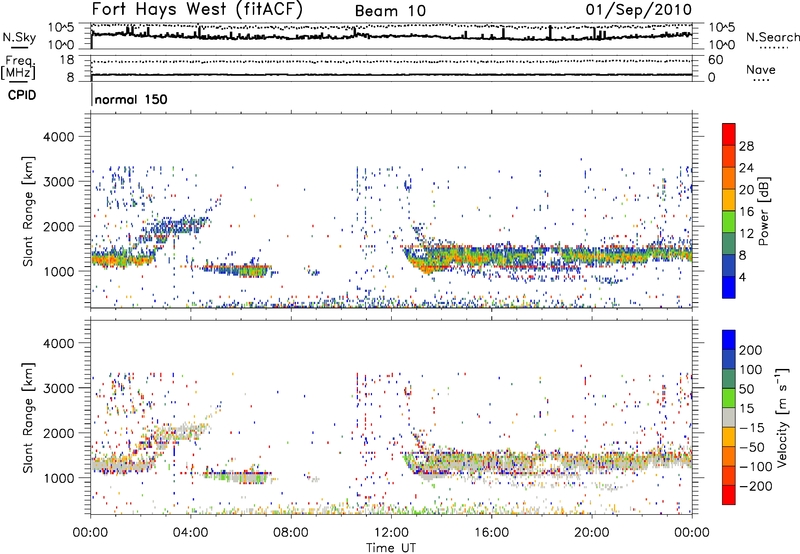Click the '4' tick on power scale
800x554 pixels.
click(x=742, y=277)
